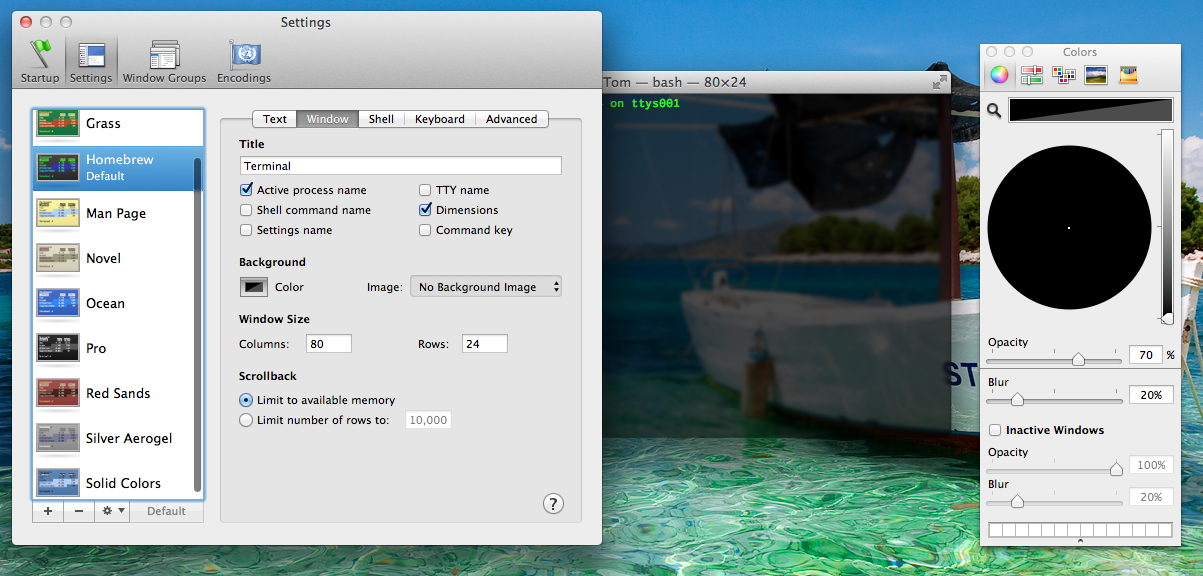
Task: Uncheck Active process name
Action: point(247,190)
